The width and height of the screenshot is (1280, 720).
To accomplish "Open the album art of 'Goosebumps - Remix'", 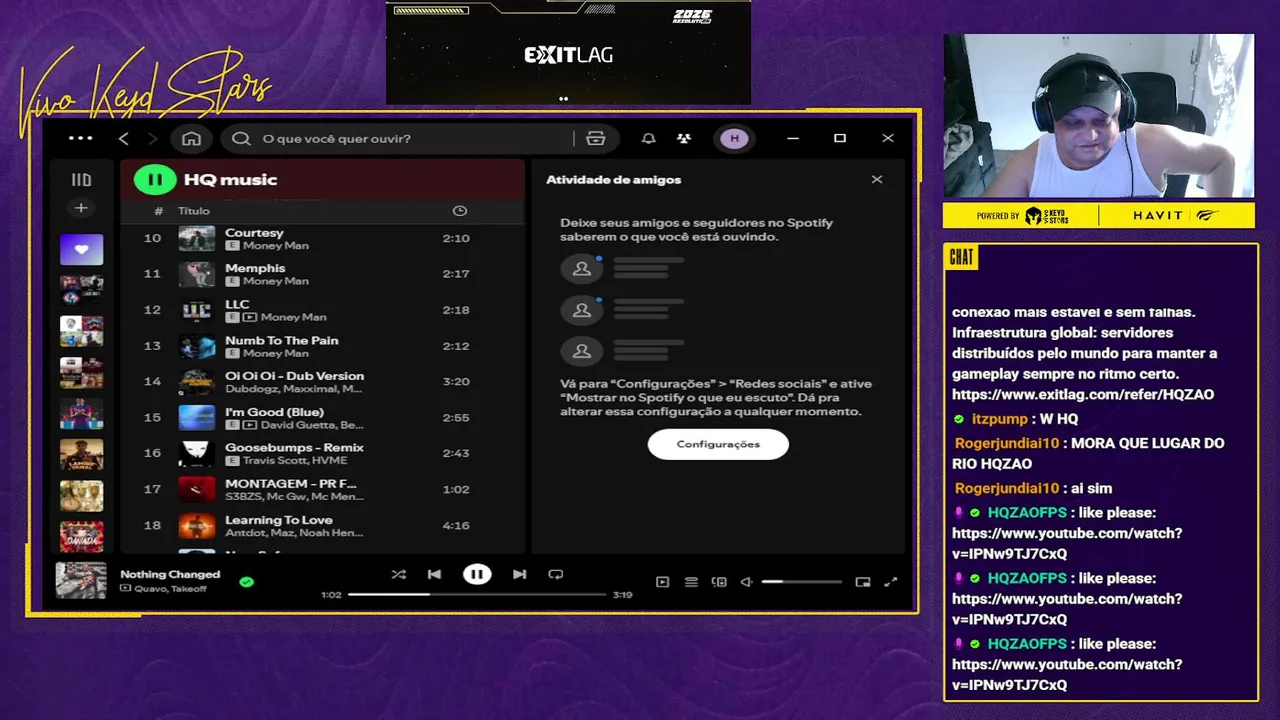I will pyautogui.click(x=197, y=453).
